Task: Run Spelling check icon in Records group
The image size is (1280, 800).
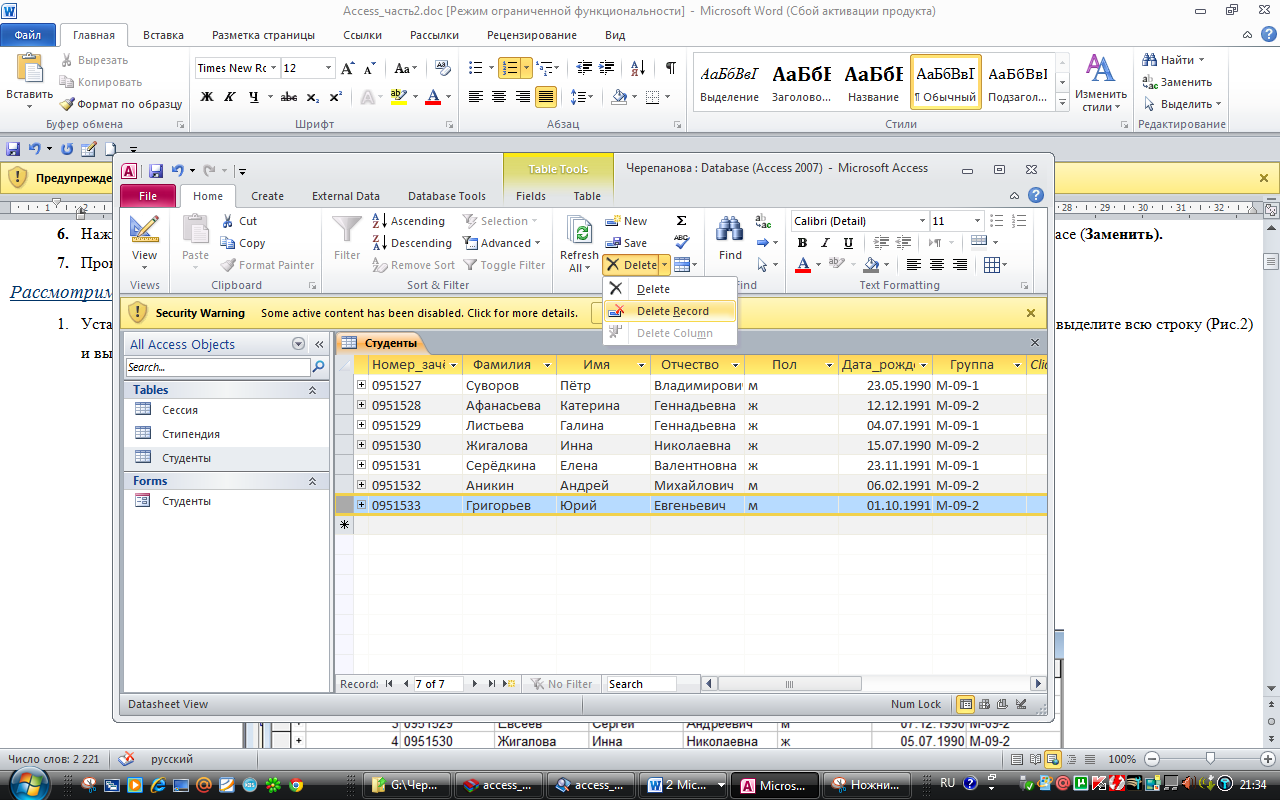Action: coord(681,242)
